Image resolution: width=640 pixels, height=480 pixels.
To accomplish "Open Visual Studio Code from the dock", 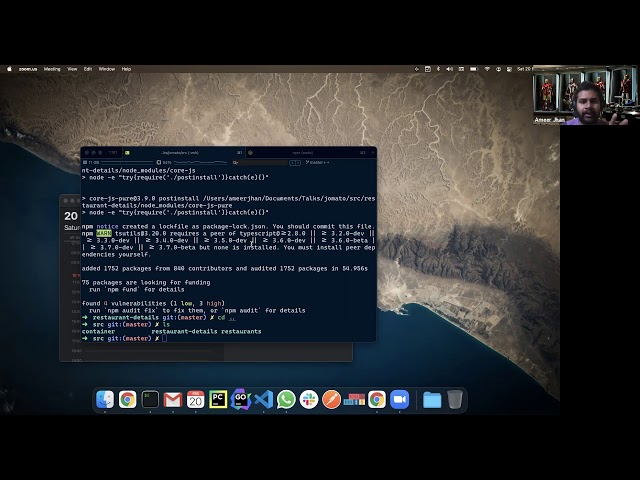I will (264, 399).
